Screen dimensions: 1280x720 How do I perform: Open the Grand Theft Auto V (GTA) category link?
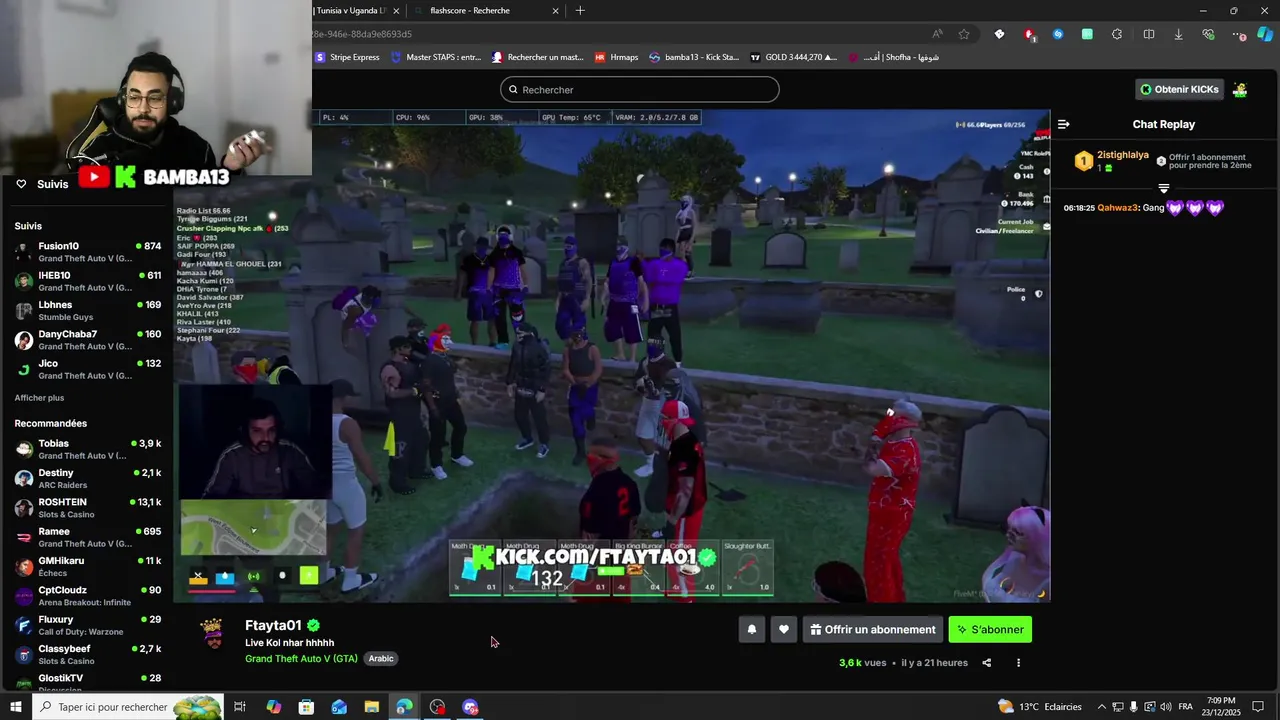(x=301, y=659)
